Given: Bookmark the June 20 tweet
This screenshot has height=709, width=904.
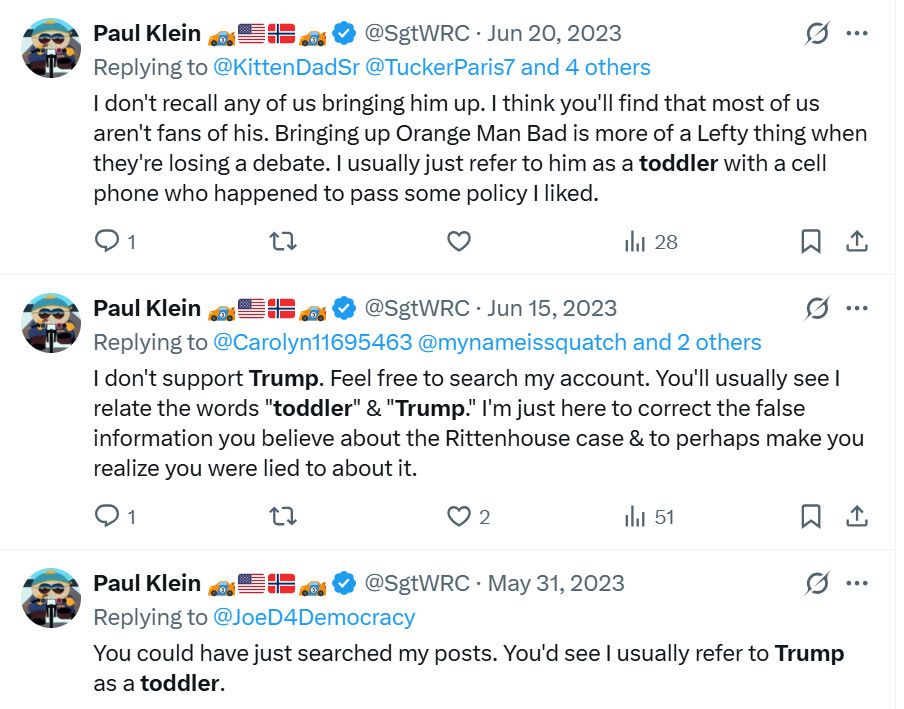Looking at the screenshot, I should pyautogui.click(x=811, y=241).
